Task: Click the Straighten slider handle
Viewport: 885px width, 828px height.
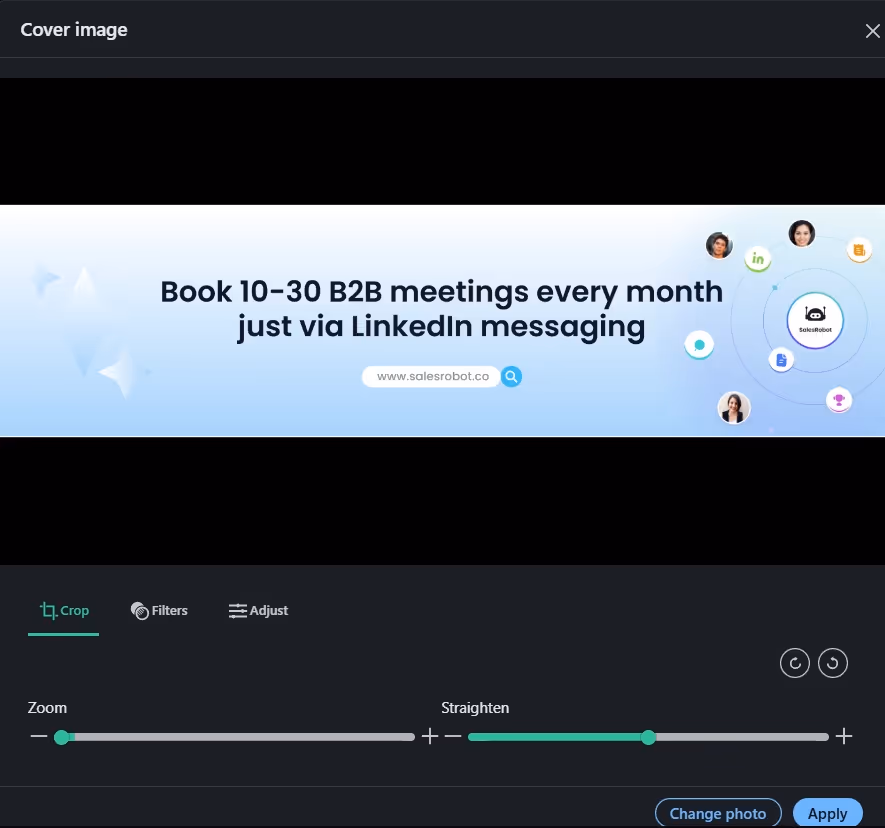Action: [648, 736]
